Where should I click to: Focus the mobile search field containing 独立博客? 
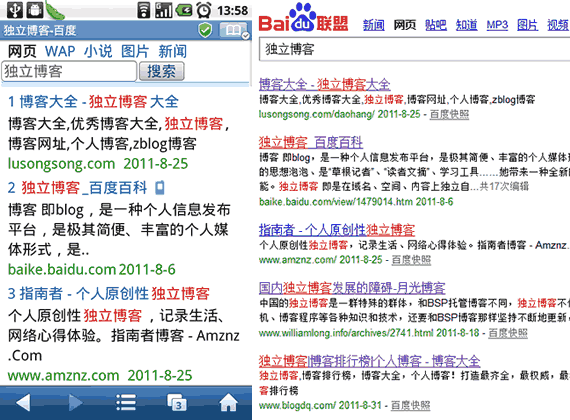coord(69,71)
